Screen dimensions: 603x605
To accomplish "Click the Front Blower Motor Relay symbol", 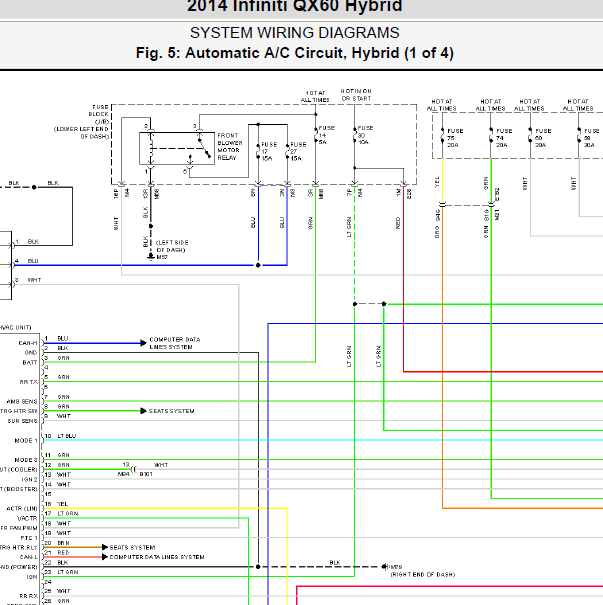I will click(x=177, y=149).
